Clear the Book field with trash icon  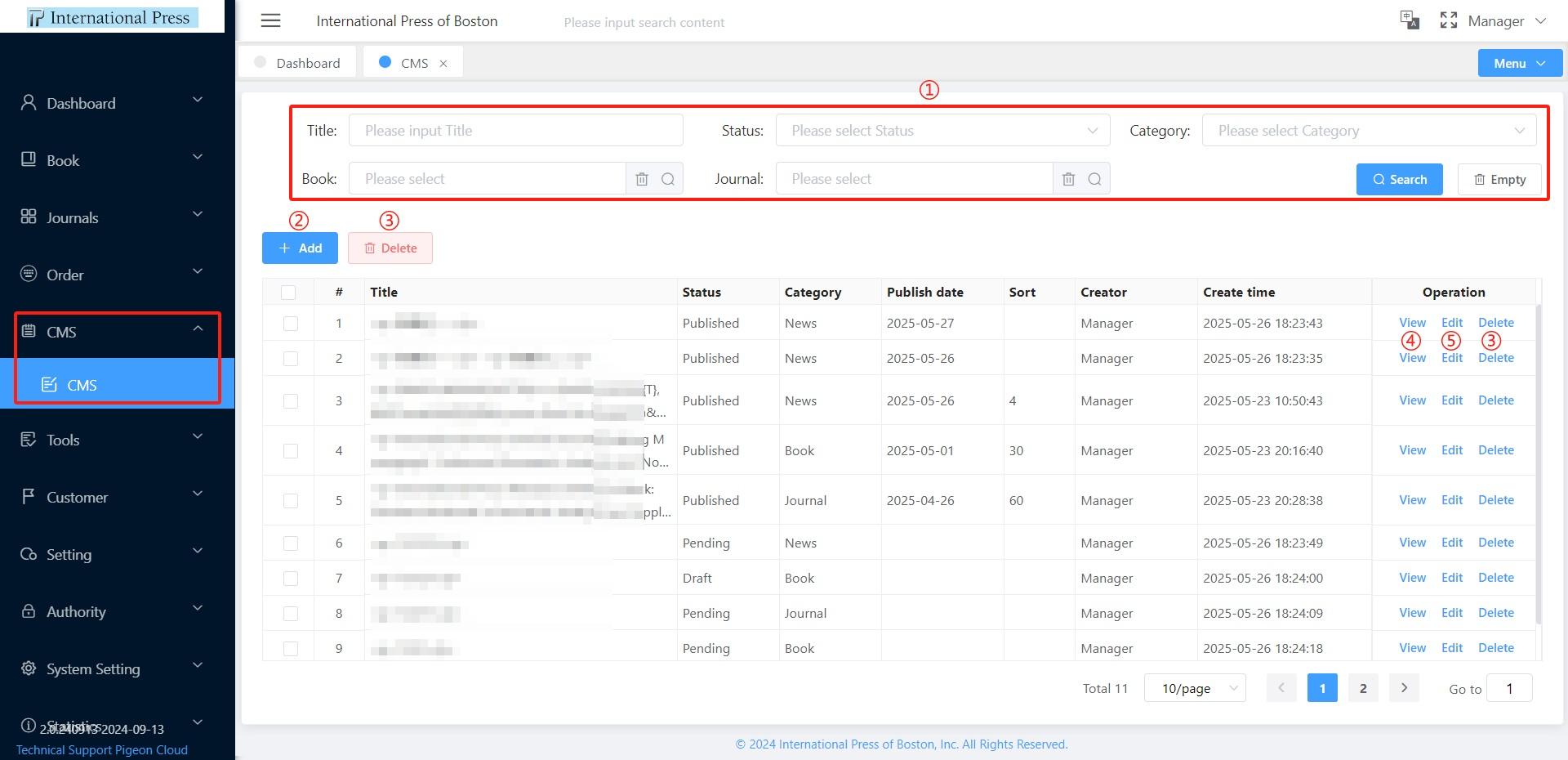[x=642, y=179]
